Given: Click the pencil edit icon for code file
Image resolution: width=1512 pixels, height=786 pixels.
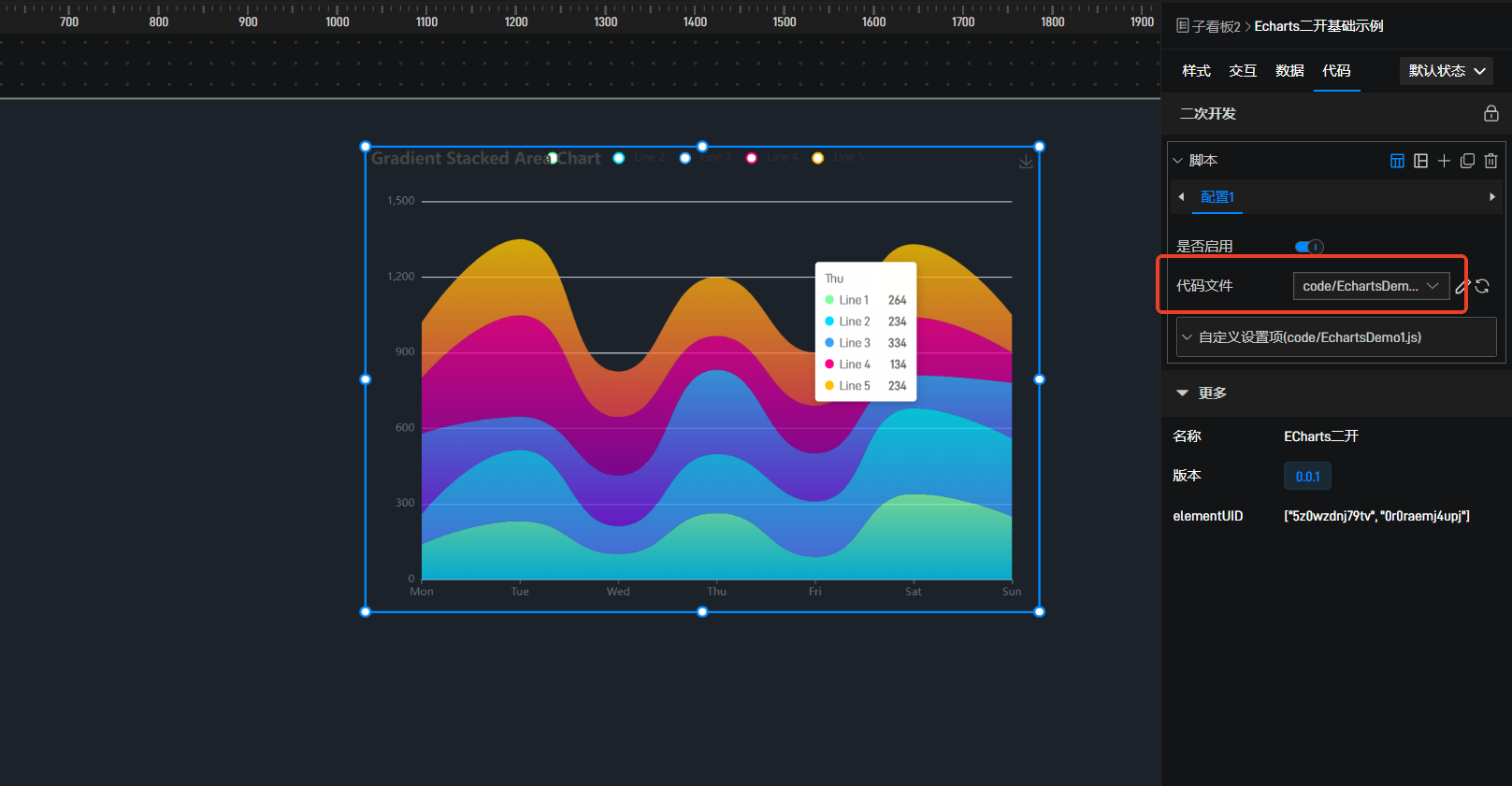Looking at the screenshot, I should [1462, 287].
